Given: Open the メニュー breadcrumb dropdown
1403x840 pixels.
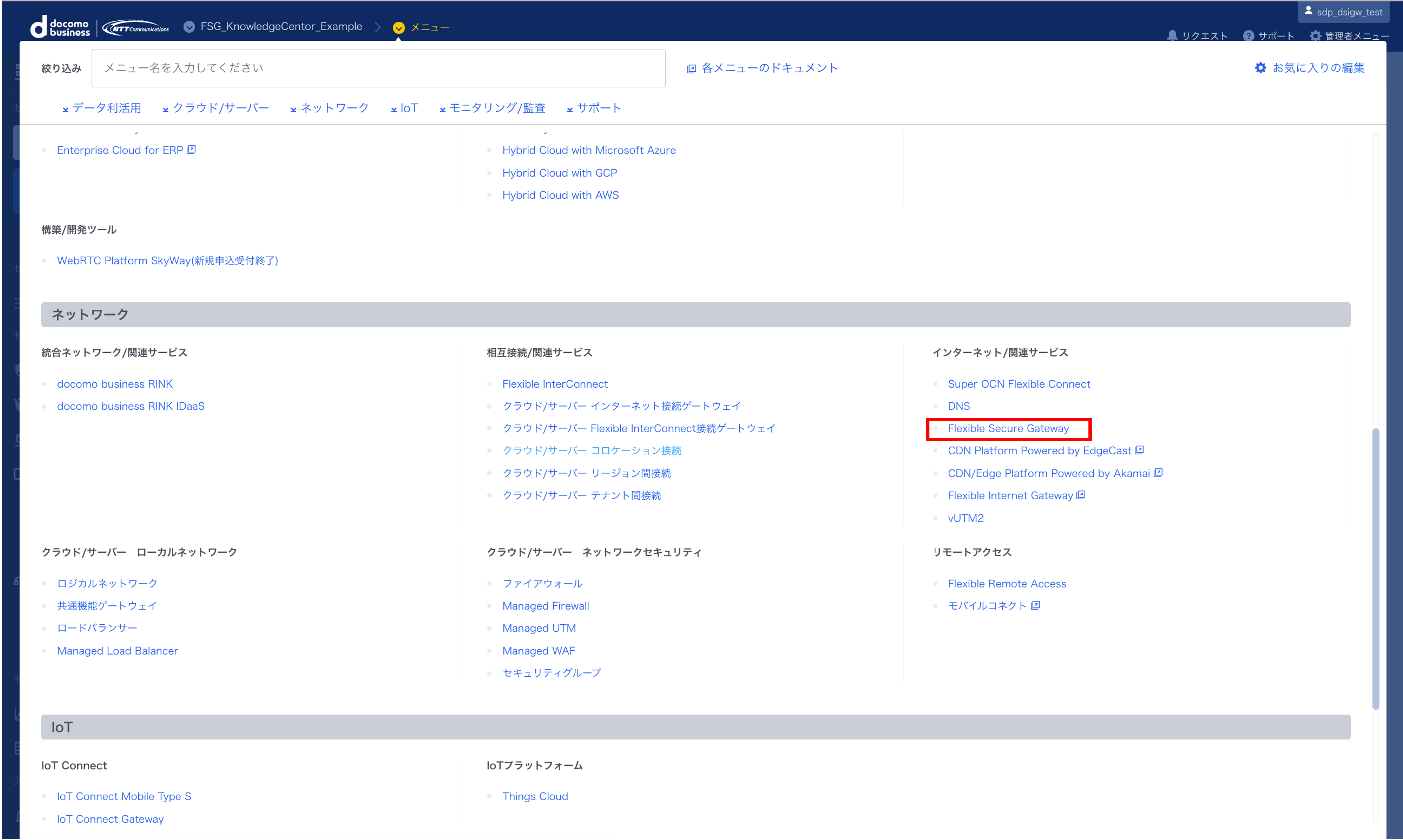Looking at the screenshot, I should tap(421, 28).
